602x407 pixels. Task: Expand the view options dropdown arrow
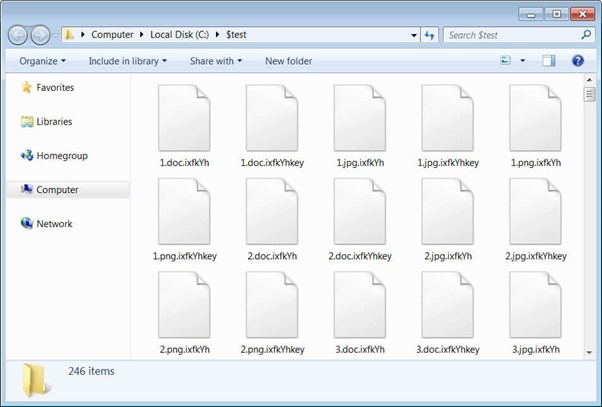[x=522, y=61]
